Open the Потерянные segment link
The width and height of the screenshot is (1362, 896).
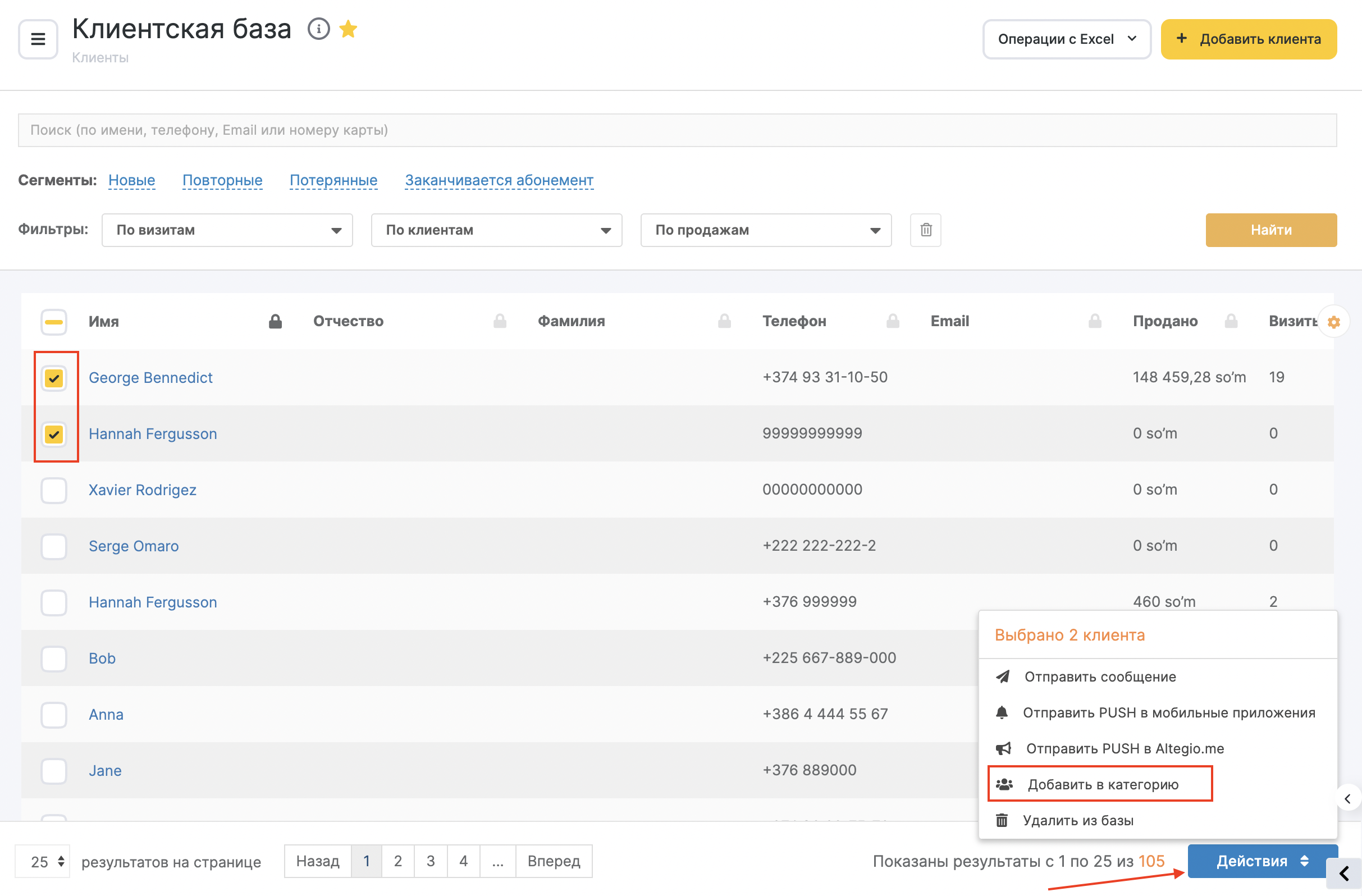333,180
